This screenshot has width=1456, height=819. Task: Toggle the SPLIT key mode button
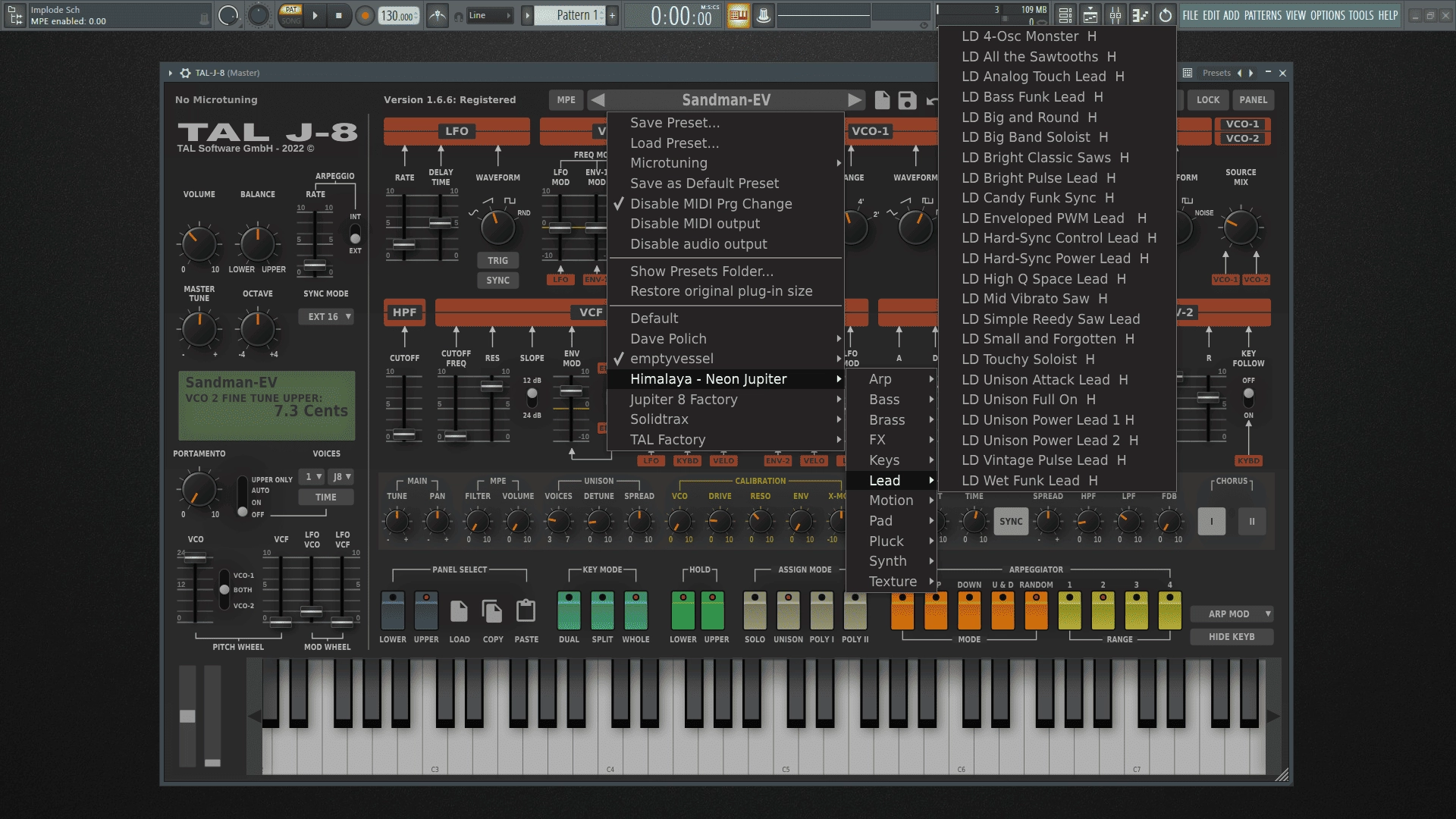pyautogui.click(x=602, y=610)
